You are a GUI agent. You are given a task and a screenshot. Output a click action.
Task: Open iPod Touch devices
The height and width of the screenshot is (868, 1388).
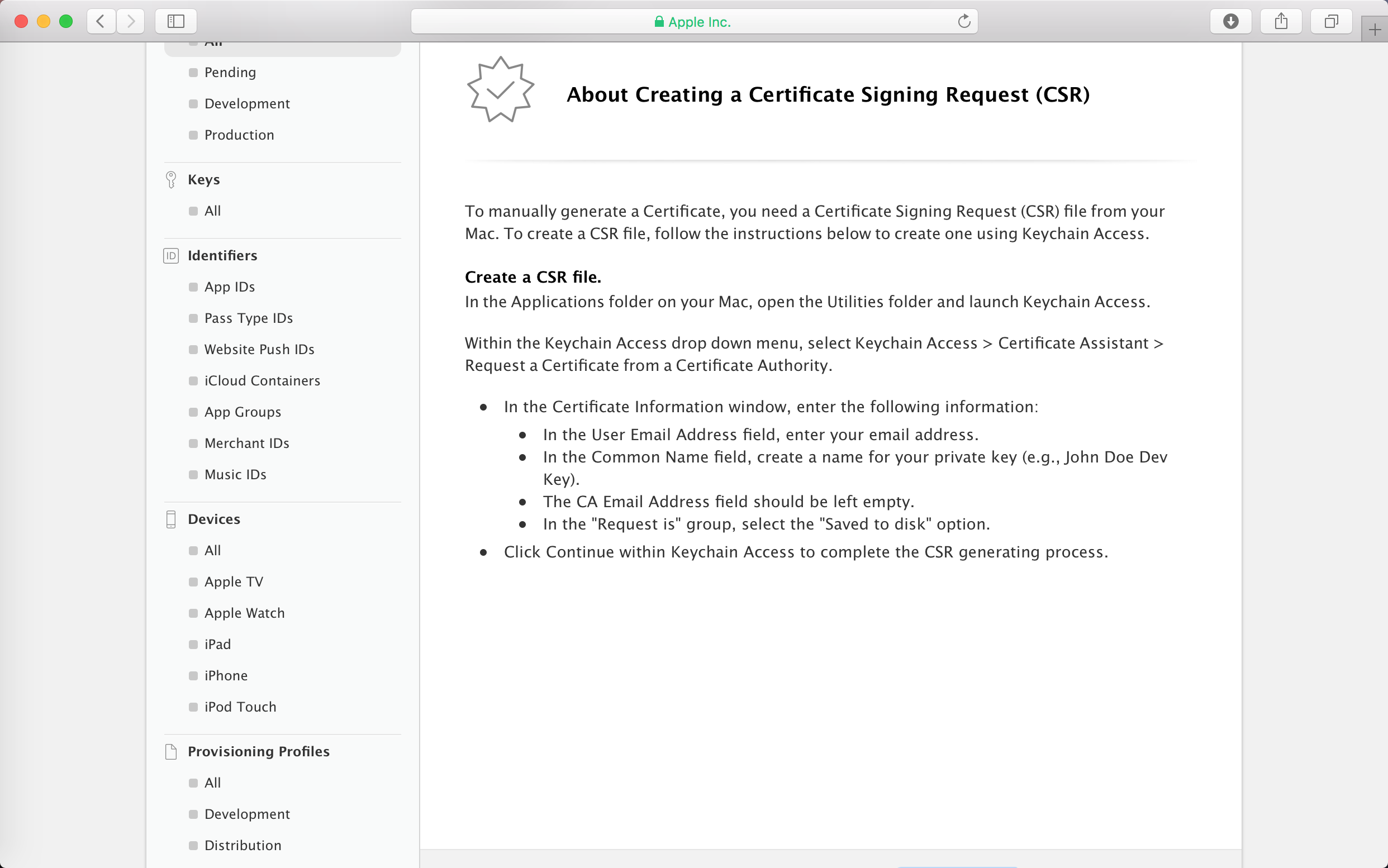(240, 707)
